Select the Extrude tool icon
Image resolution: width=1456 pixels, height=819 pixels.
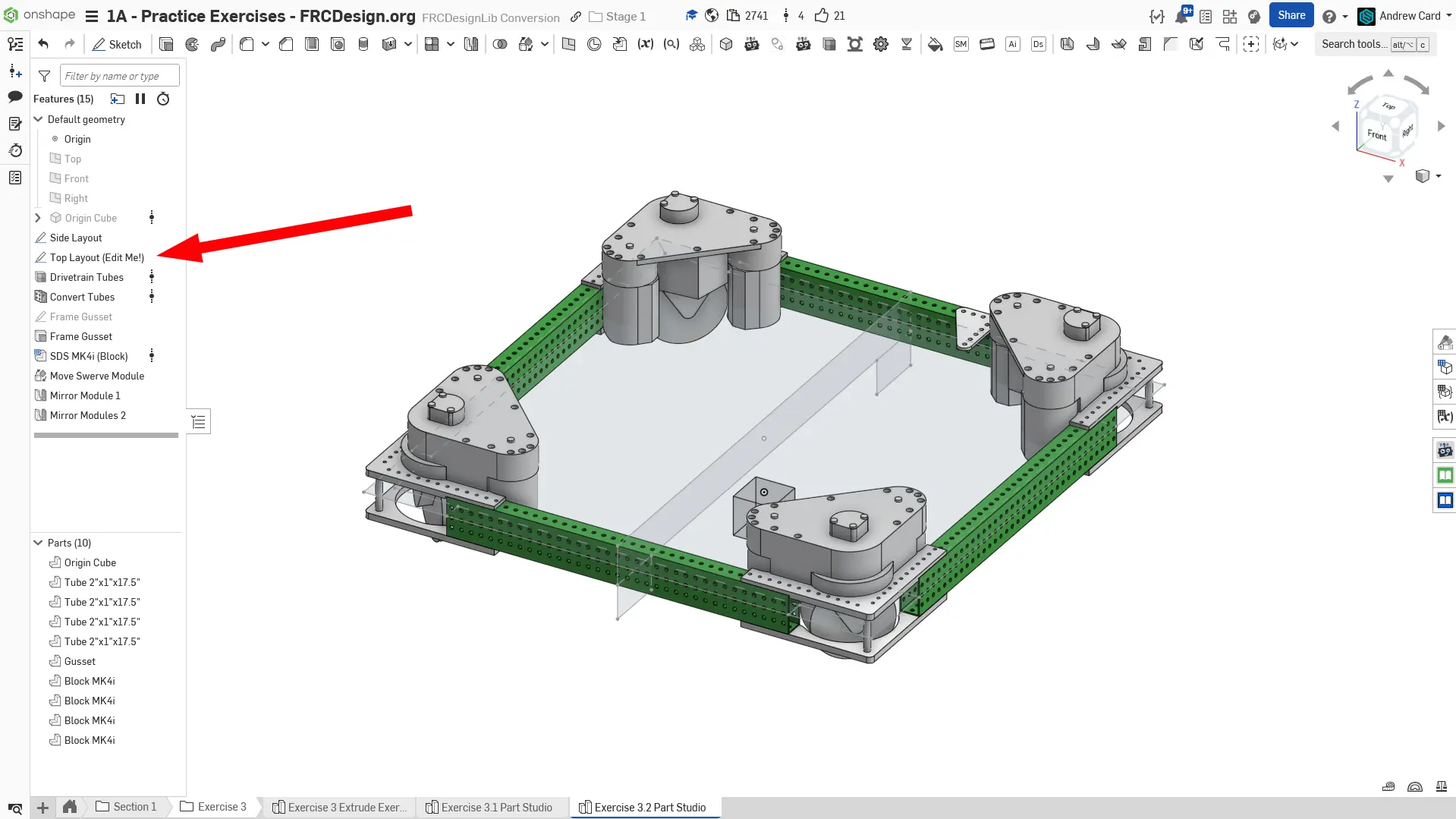point(166,44)
